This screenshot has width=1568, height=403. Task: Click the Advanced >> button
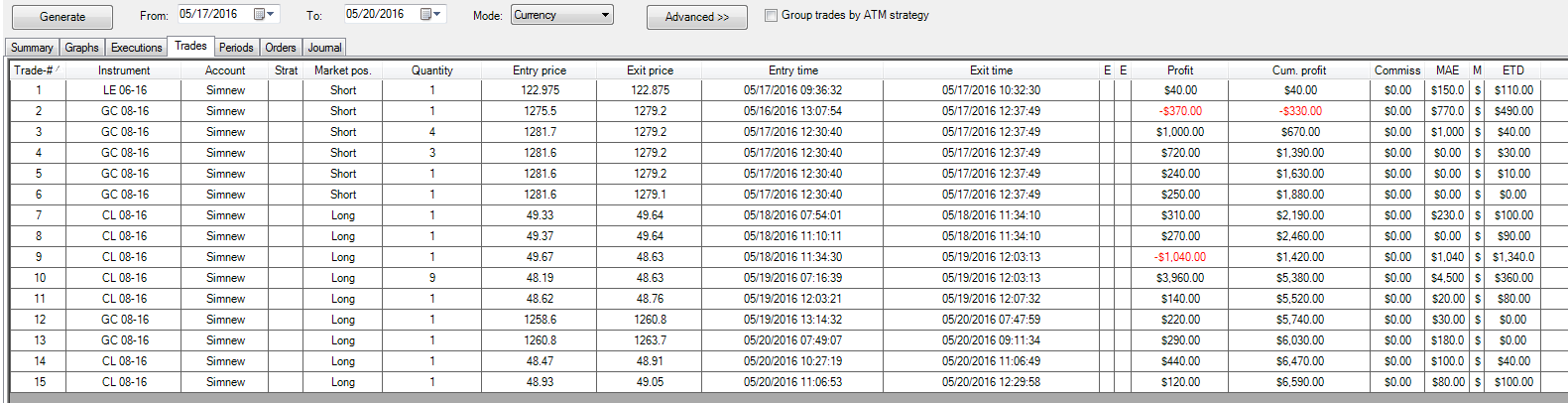(x=697, y=17)
